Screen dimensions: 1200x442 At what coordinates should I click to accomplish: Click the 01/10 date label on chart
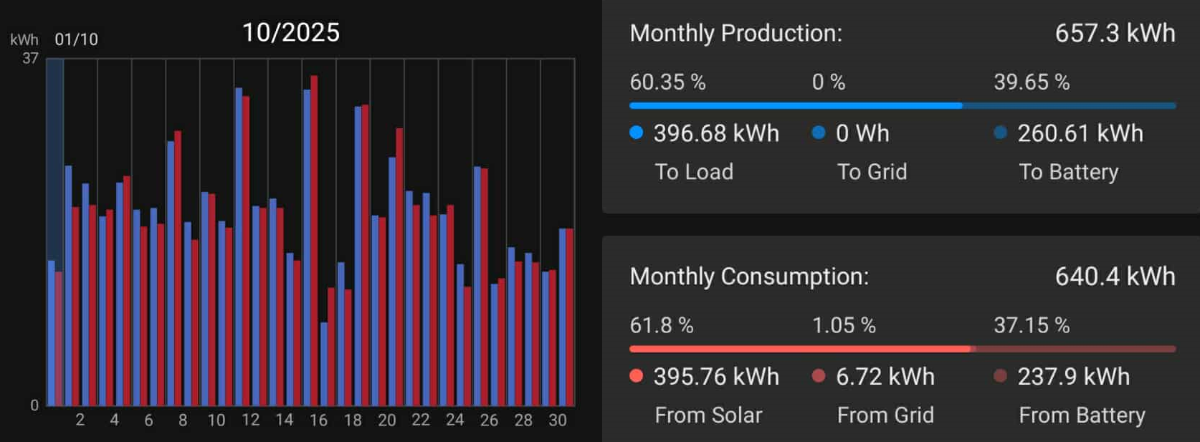point(76,40)
